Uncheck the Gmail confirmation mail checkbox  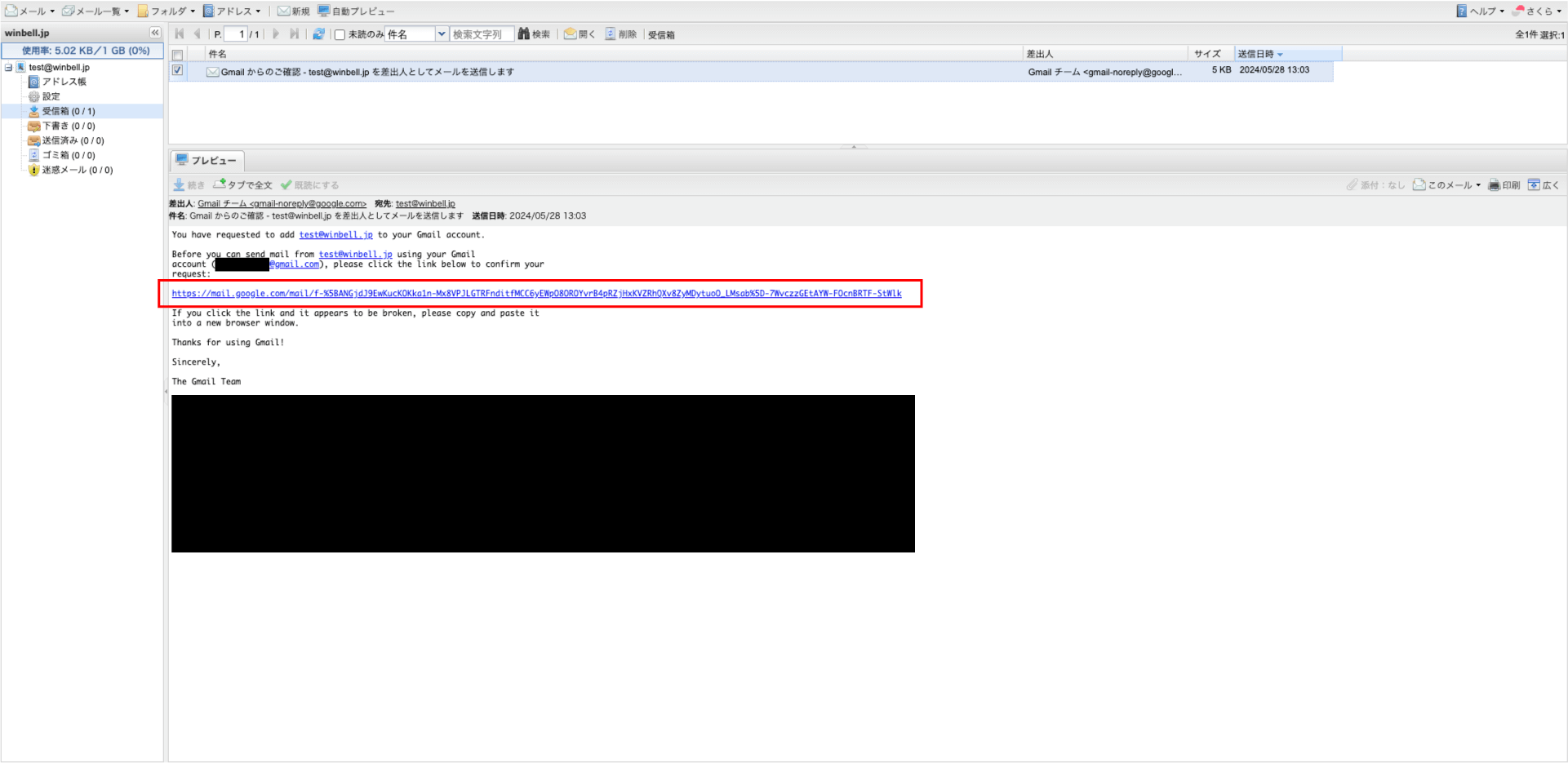pyautogui.click(x=177, y=71)
